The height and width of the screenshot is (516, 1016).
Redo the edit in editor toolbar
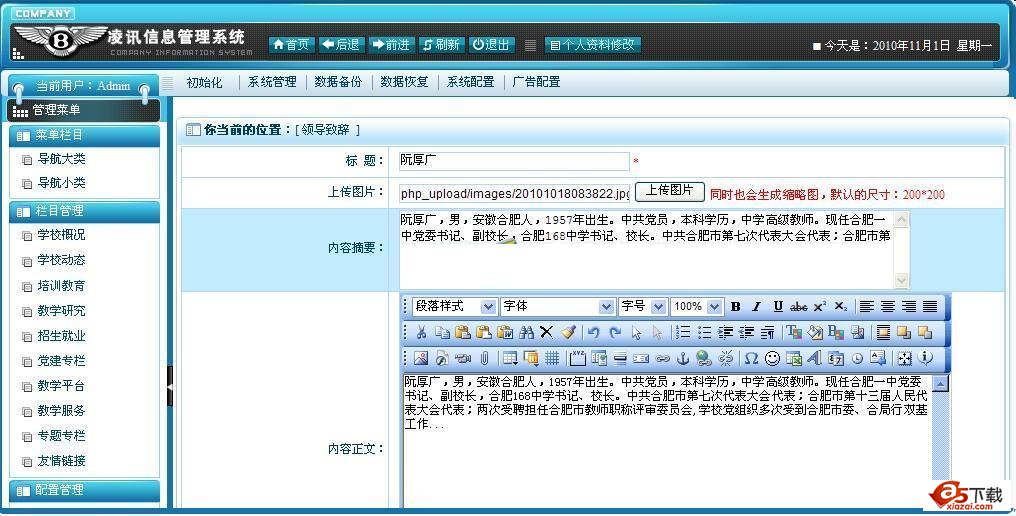[x=615, y=333]
